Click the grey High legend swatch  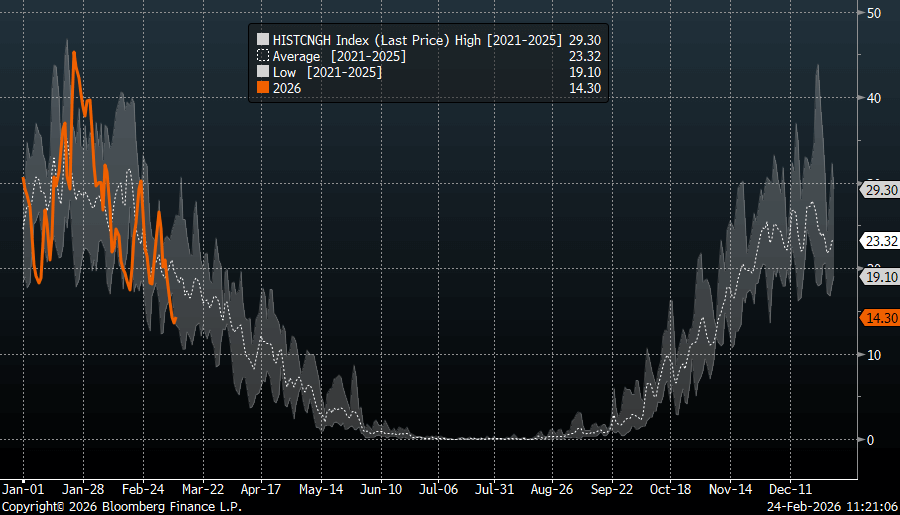264,40
